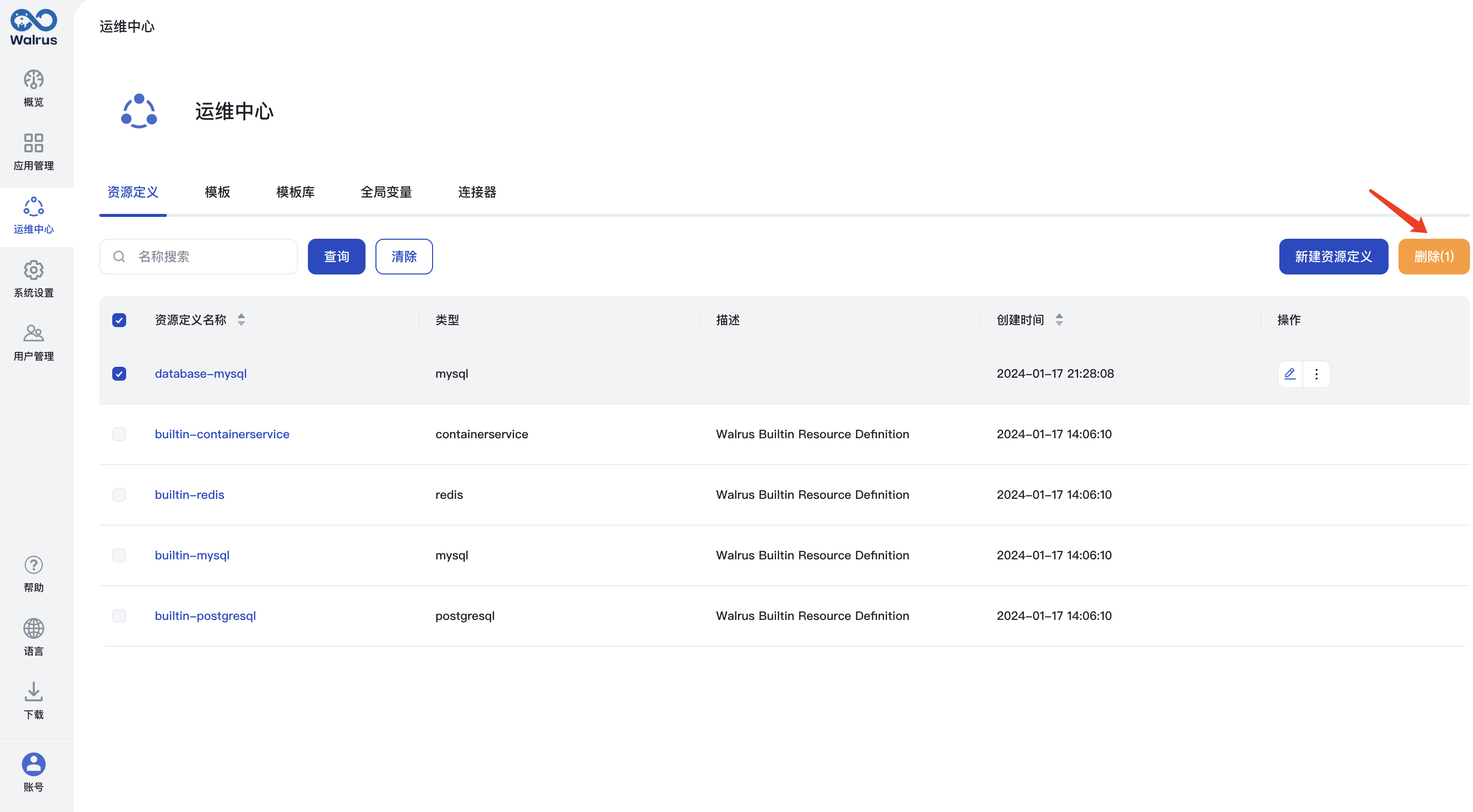Sort by 资源定义名称 column arrows
Image resolution: width=1473 pixels, height=812 pixels.
(241, 320)
